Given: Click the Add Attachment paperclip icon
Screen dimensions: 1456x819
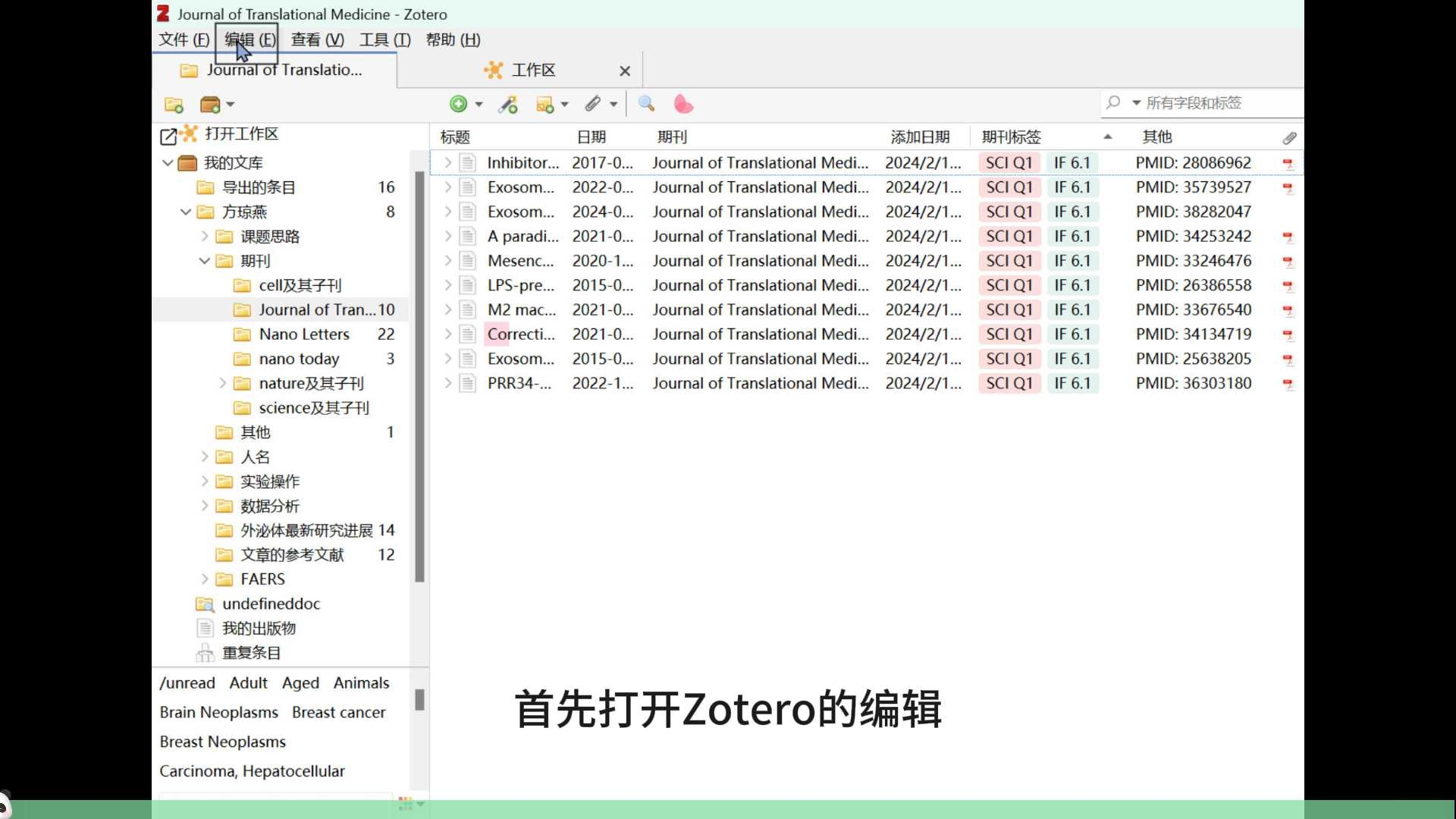Looking at the screenshot, I should coord(593,104).
